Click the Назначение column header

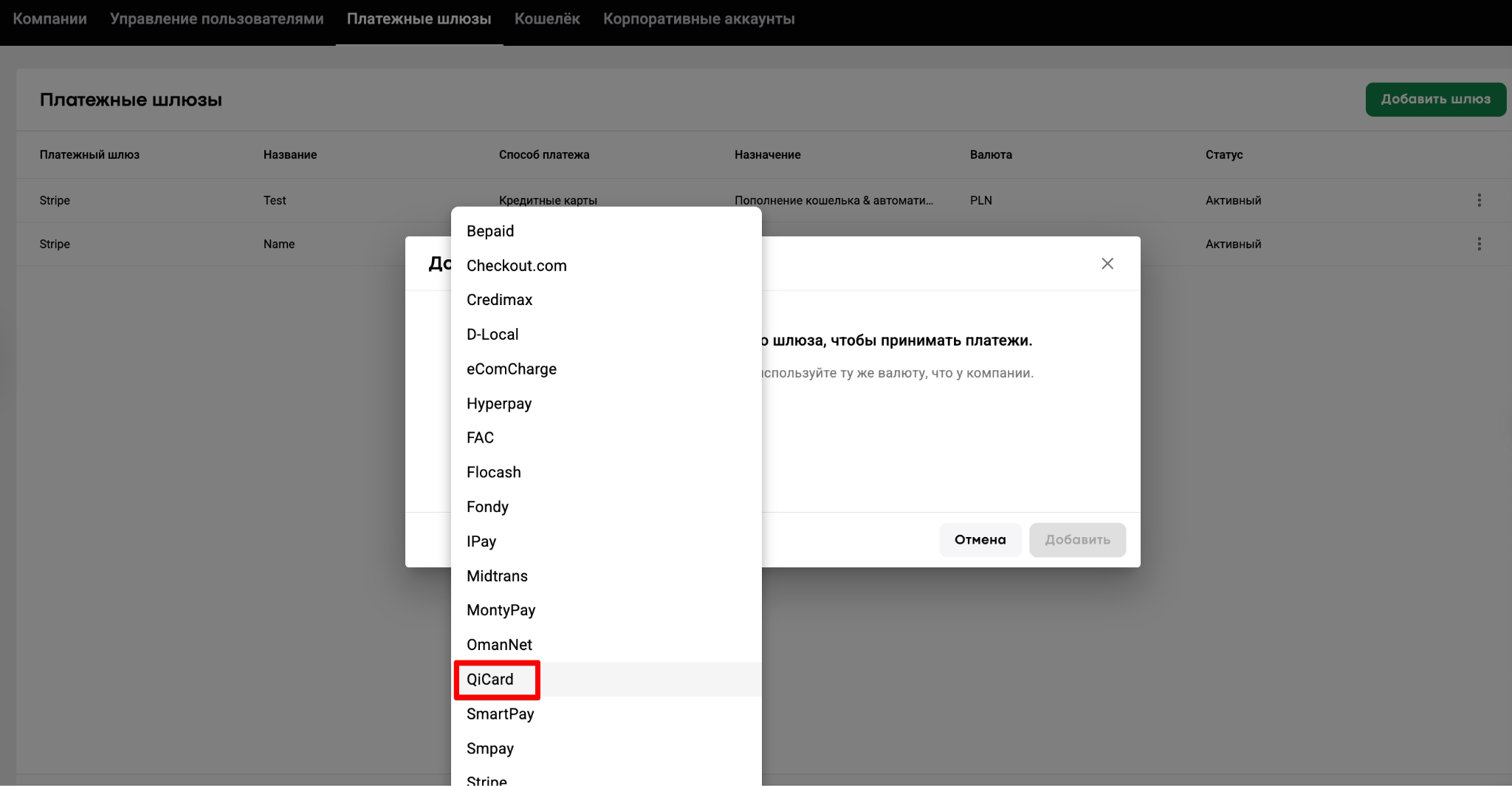(767, 155)
